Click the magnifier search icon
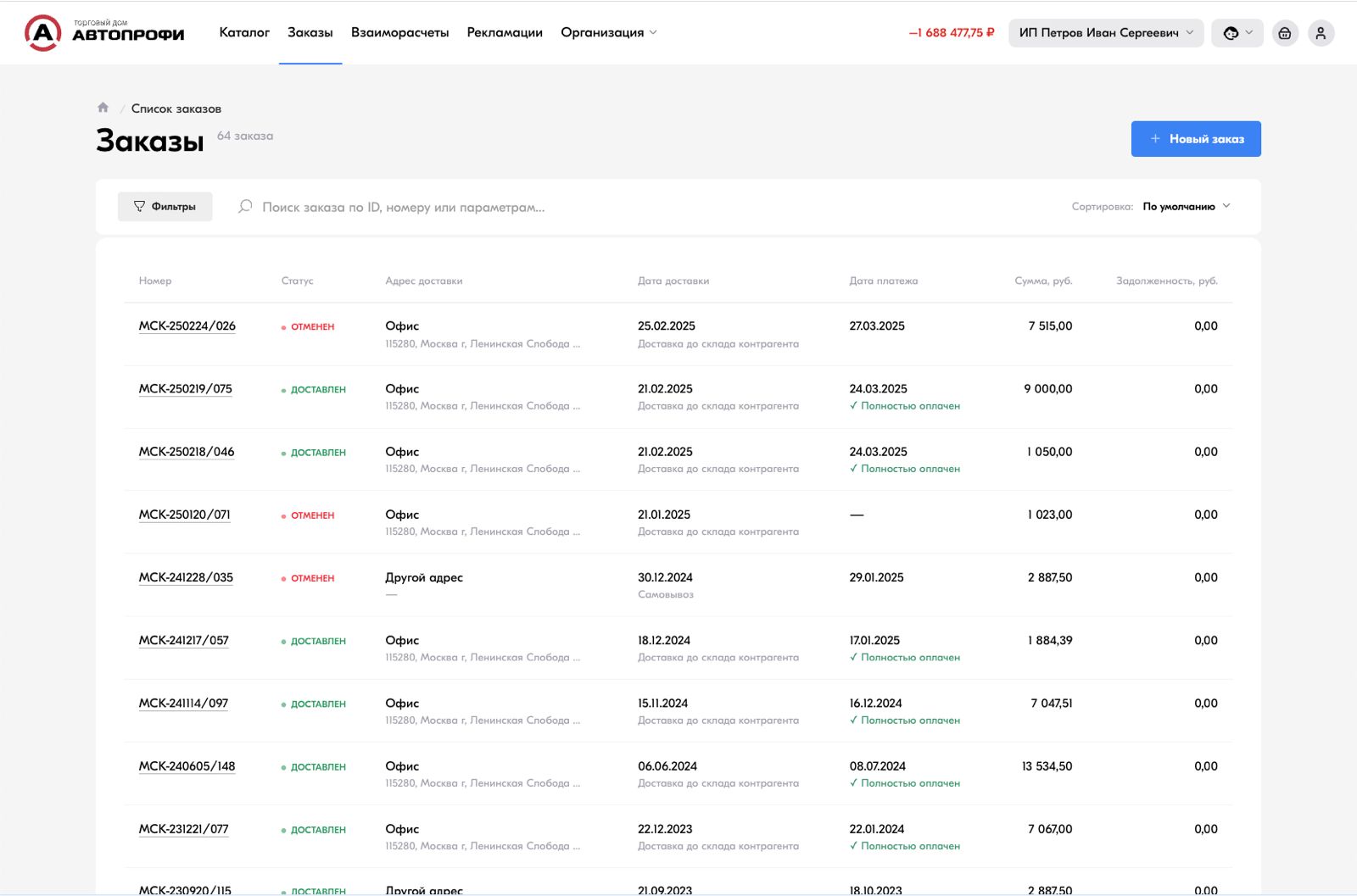This screenshot has height=896, width=1357. click(x=245, y=207)
